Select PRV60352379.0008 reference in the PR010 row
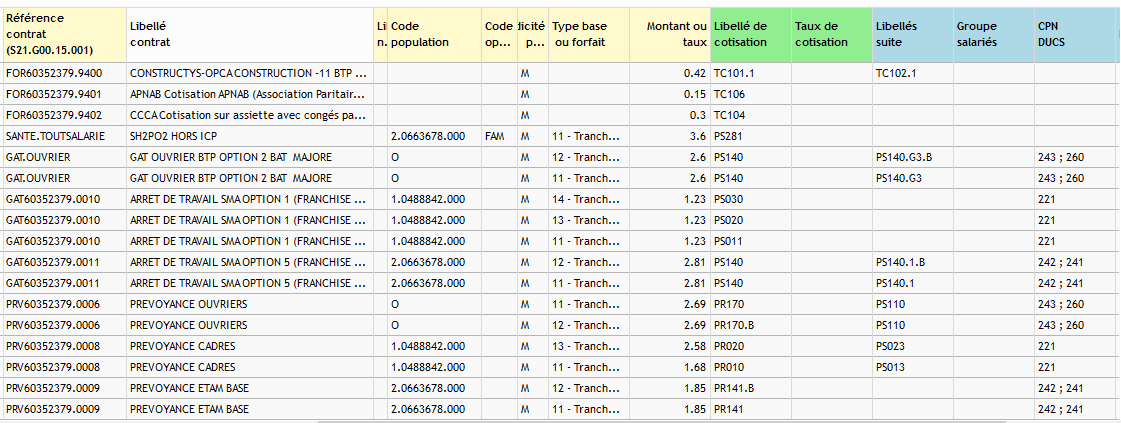The image size is (1121, 423). (64, 367)
